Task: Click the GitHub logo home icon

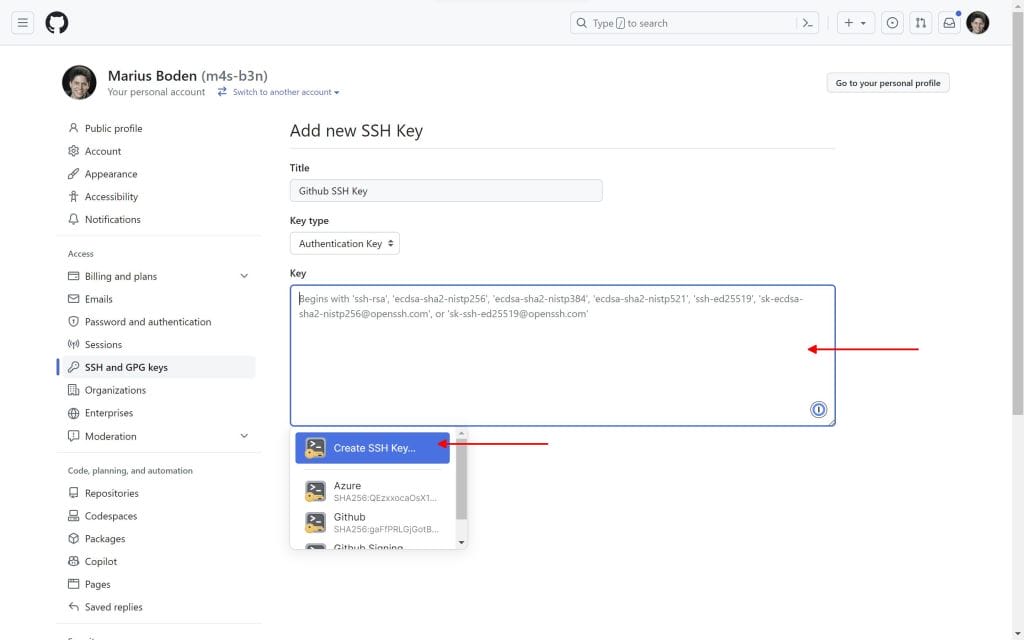Action: coord(57,23)
